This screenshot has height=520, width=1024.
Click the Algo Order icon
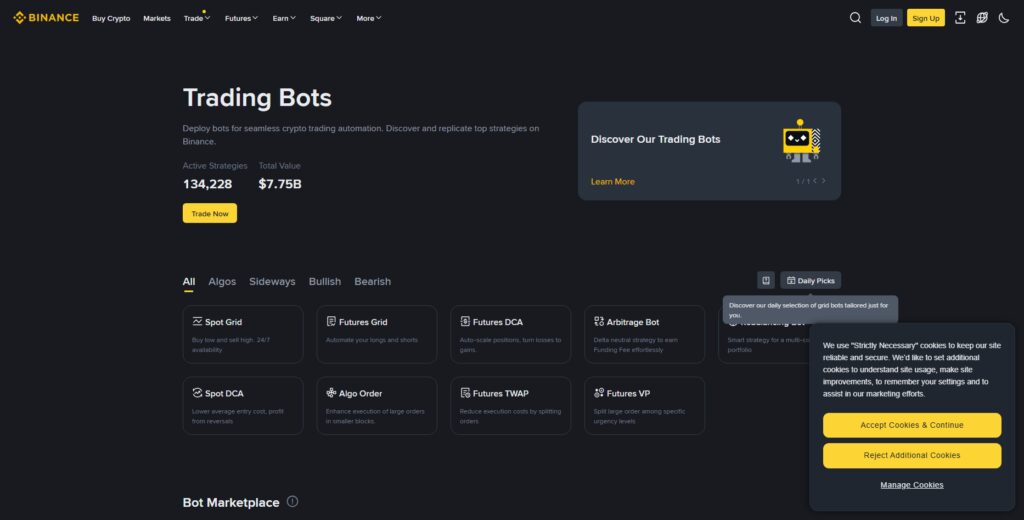[331, 393]
